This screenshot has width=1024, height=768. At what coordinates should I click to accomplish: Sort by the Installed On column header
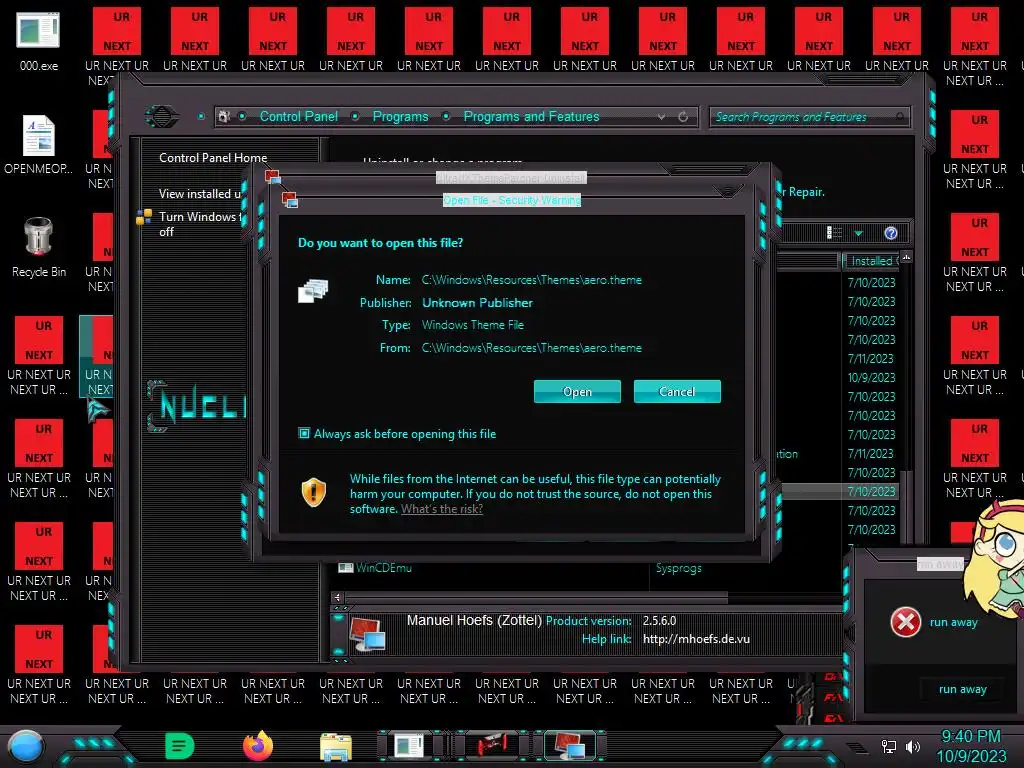click(871, 261)
